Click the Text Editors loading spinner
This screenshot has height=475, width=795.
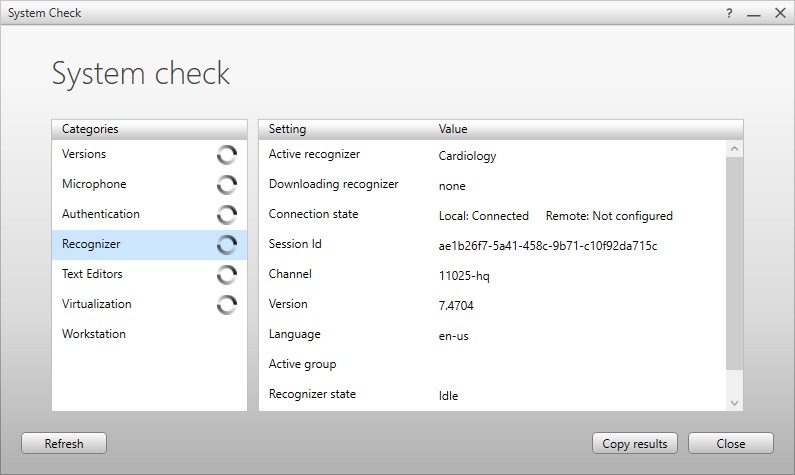click(227, 275)
